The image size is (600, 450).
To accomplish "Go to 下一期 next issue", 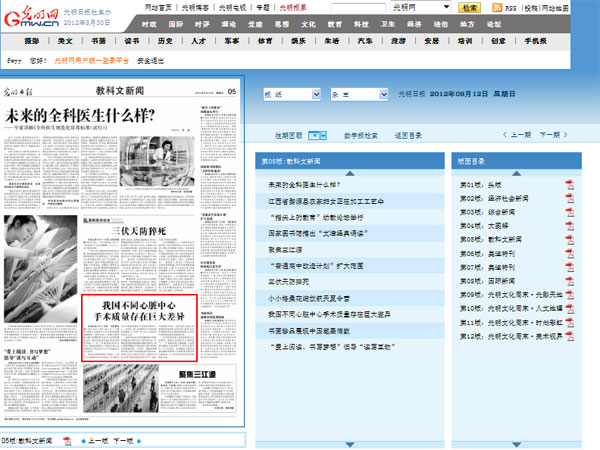I will tap(549, 134).
